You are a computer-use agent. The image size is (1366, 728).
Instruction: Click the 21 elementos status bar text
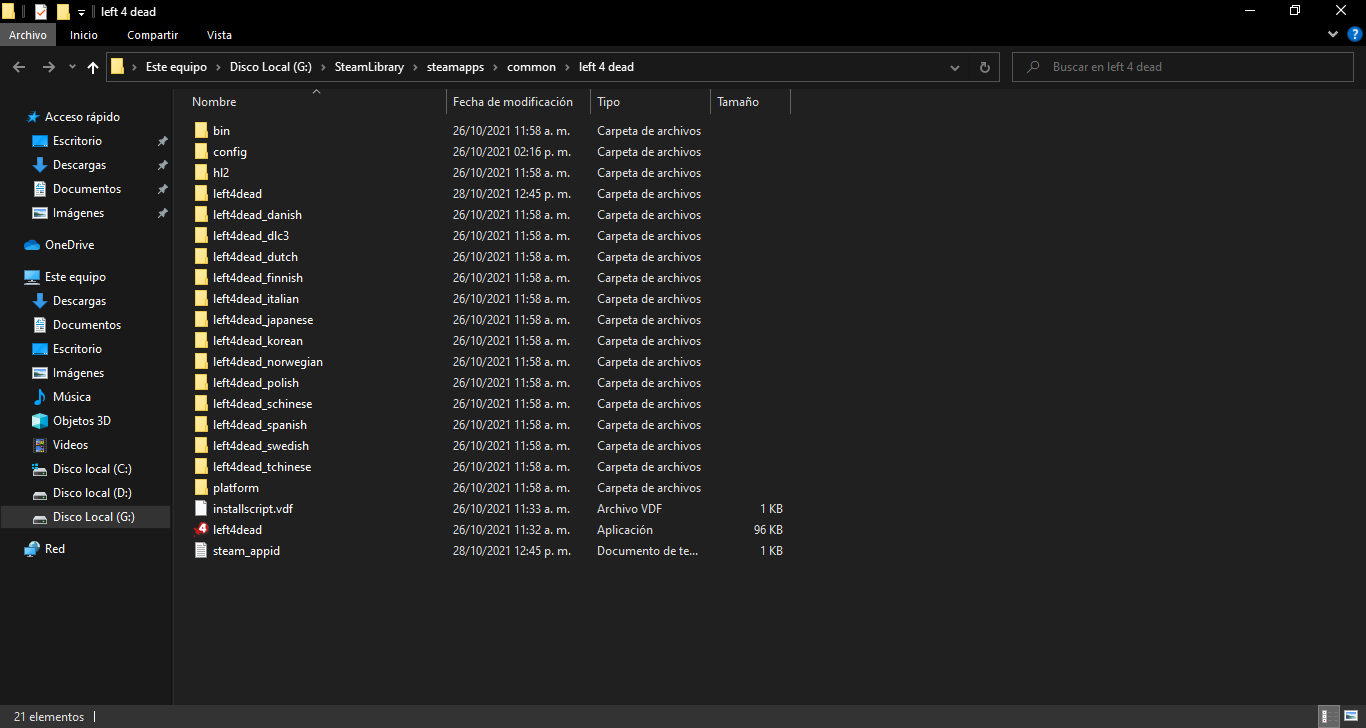[49, 717]
